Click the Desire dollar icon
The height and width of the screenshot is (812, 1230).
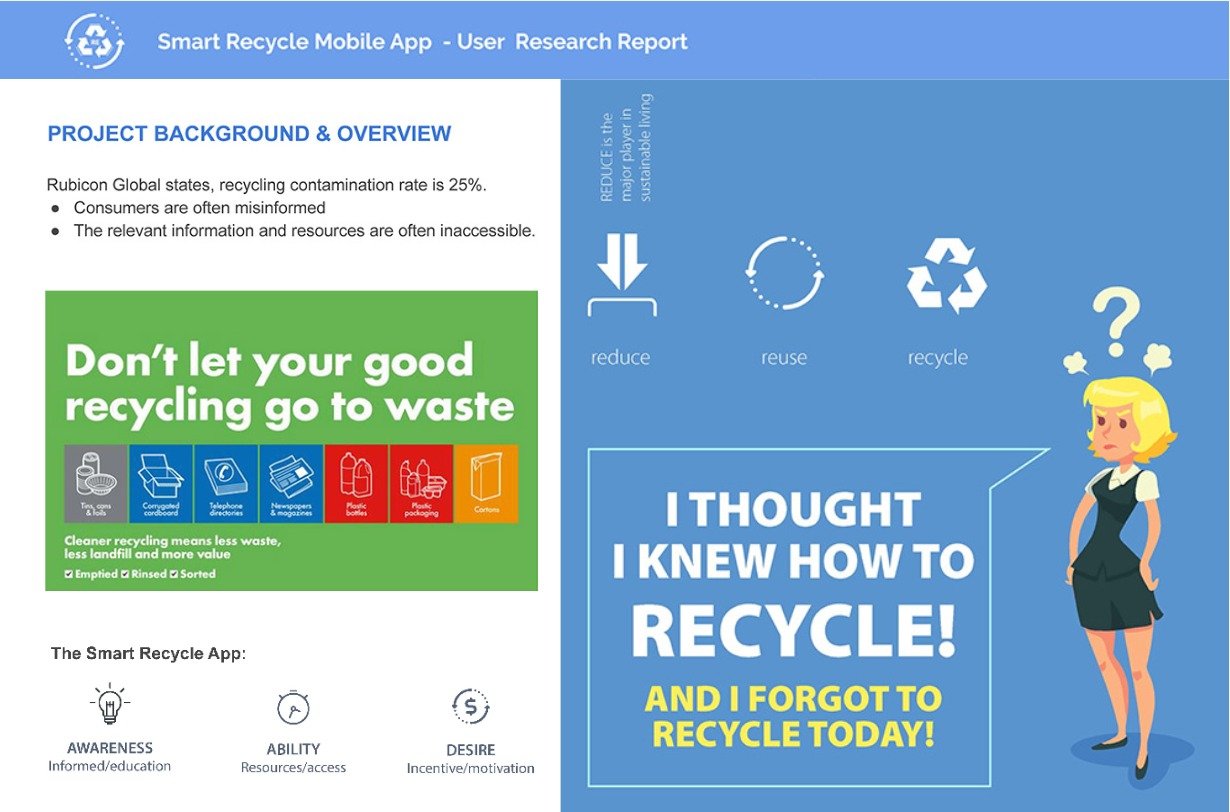[x=471, y=708]
